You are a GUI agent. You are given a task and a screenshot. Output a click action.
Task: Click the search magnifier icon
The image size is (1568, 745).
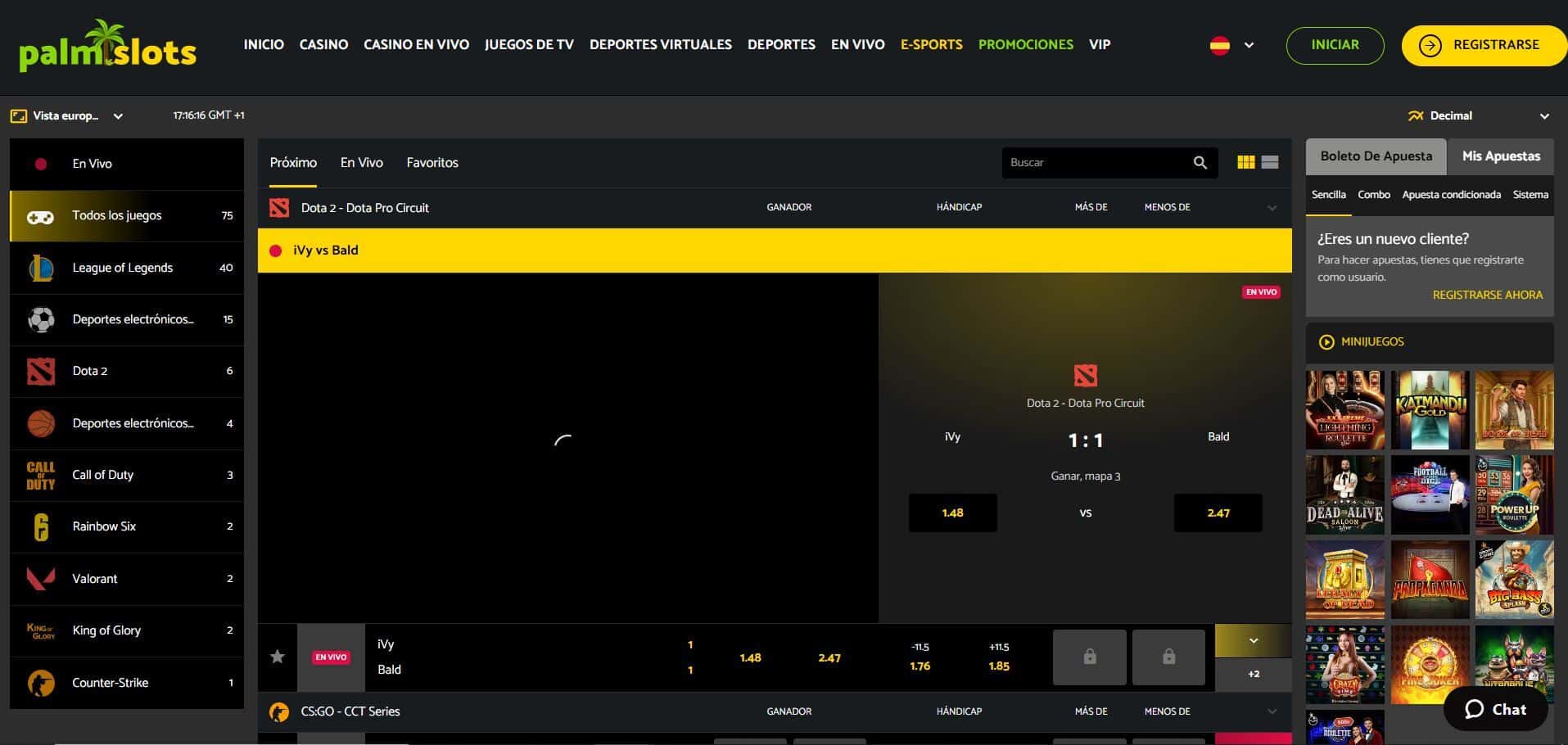pos(1200,163)
